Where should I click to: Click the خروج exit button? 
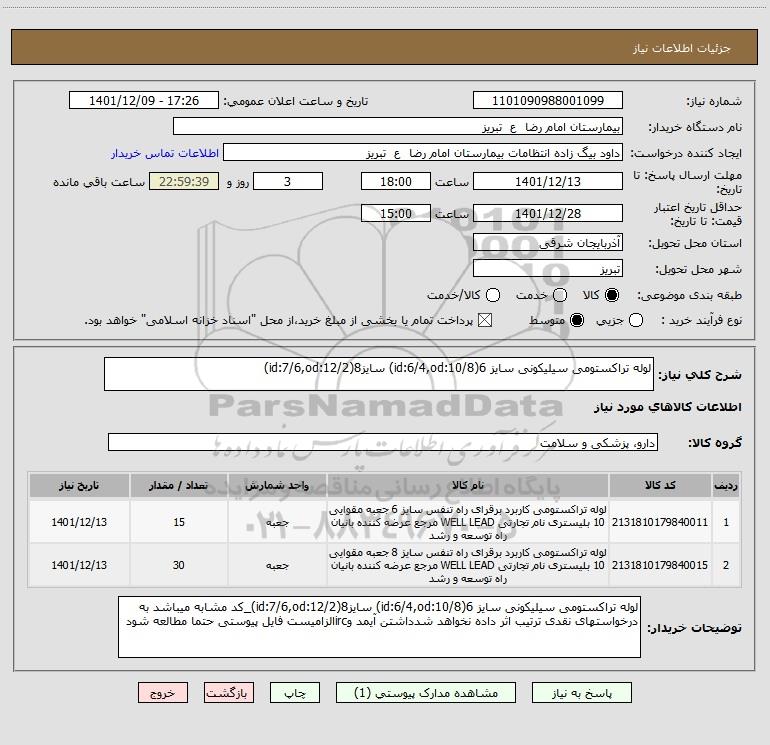[163, 693]
